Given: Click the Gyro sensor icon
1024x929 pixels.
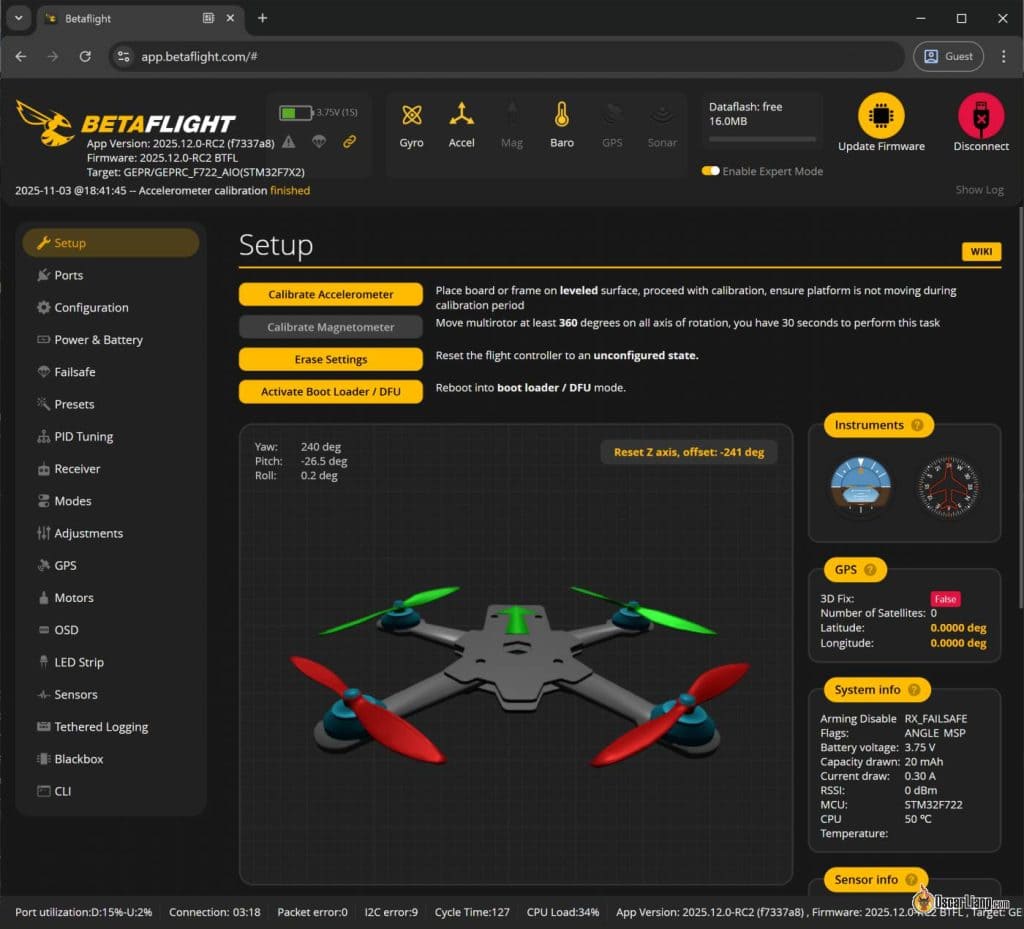Looking at the screenshot, I should tap(411, 116).
